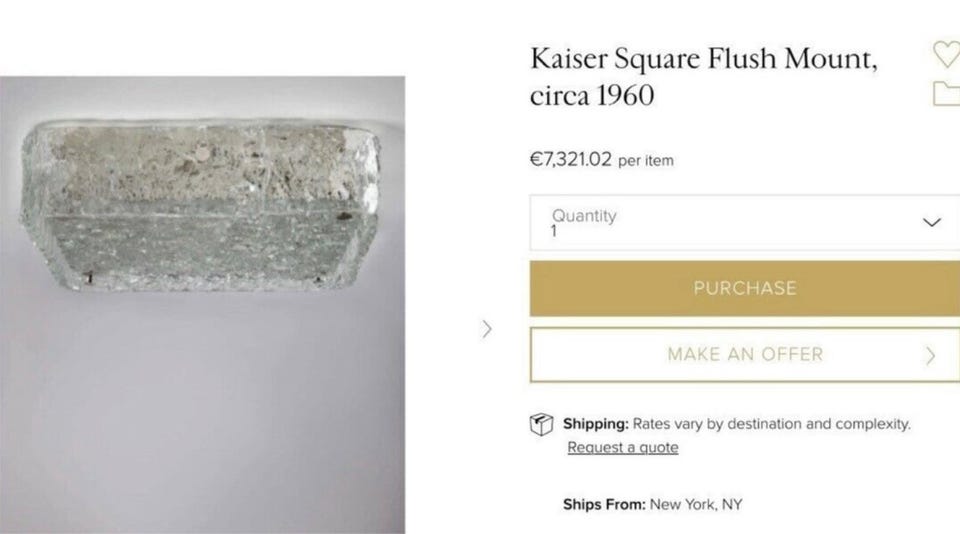
Task: Expand Quantity dropdown using chevron arrow
Action: pyautogui.click(x=932, y=222)
